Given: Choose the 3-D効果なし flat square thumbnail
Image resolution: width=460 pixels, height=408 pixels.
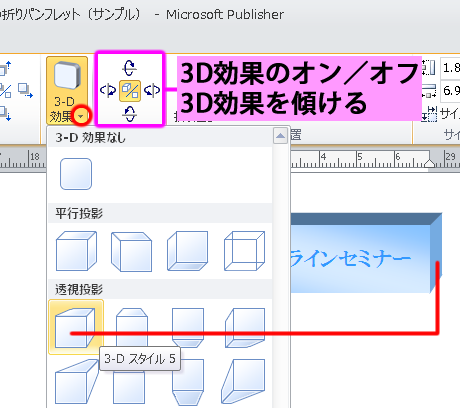Looking at the screenshot, I should point(76,174).
